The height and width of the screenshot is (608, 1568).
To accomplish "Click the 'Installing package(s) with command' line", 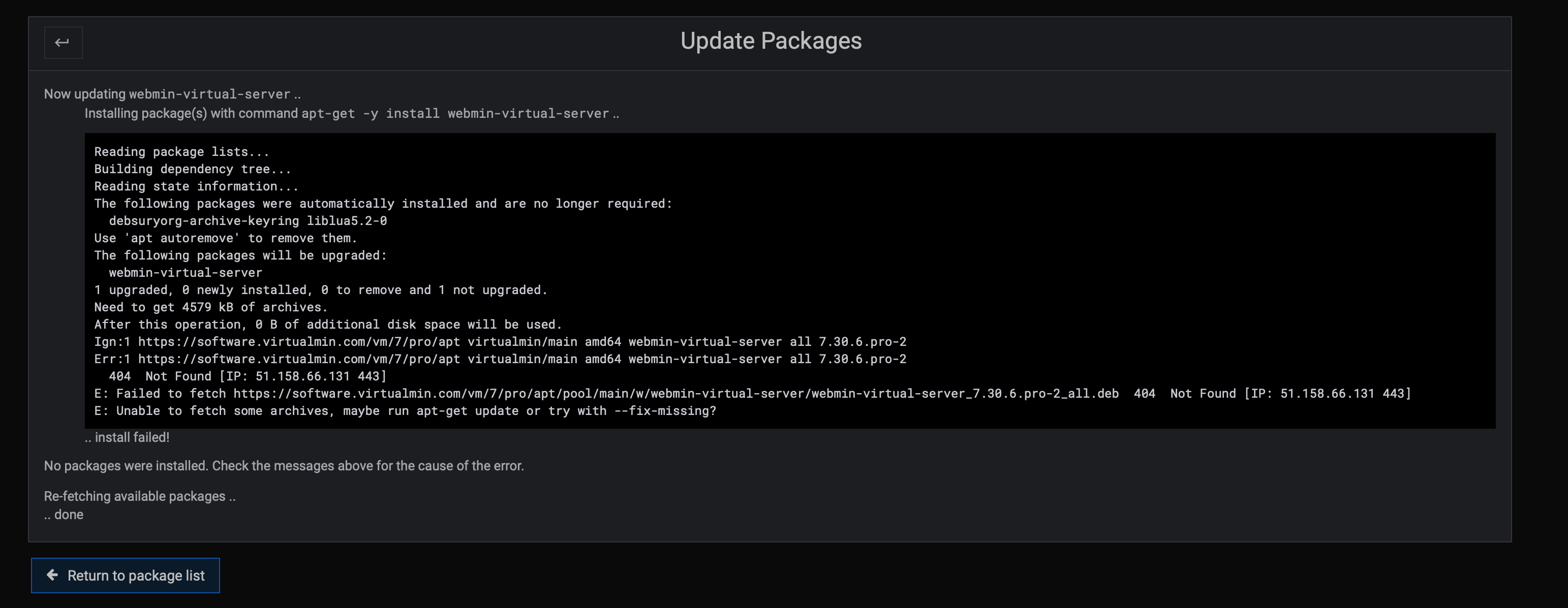I will tap(352, 114).
